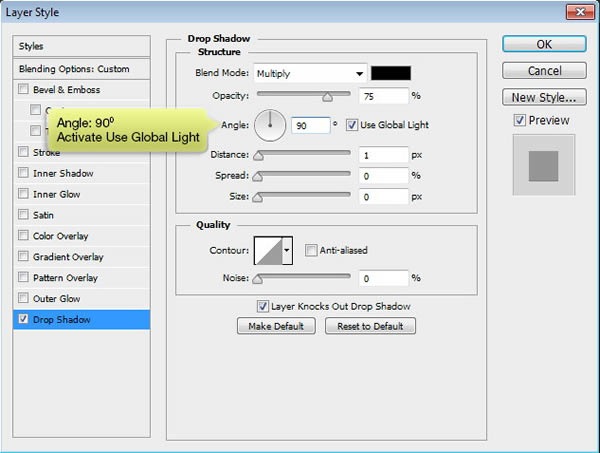The width and height of the screenshot is (600, 453).
Task: Click the Angle dial control
Action: [x=270, y=125]
